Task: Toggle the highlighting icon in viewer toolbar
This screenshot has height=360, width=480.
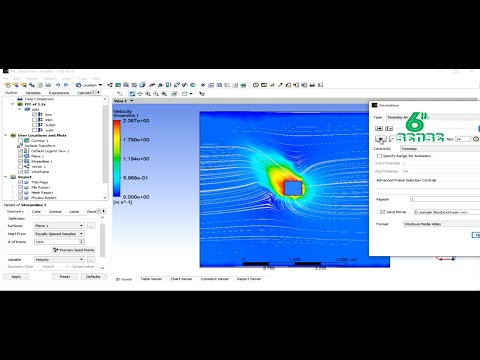Action: click(174, 94)
